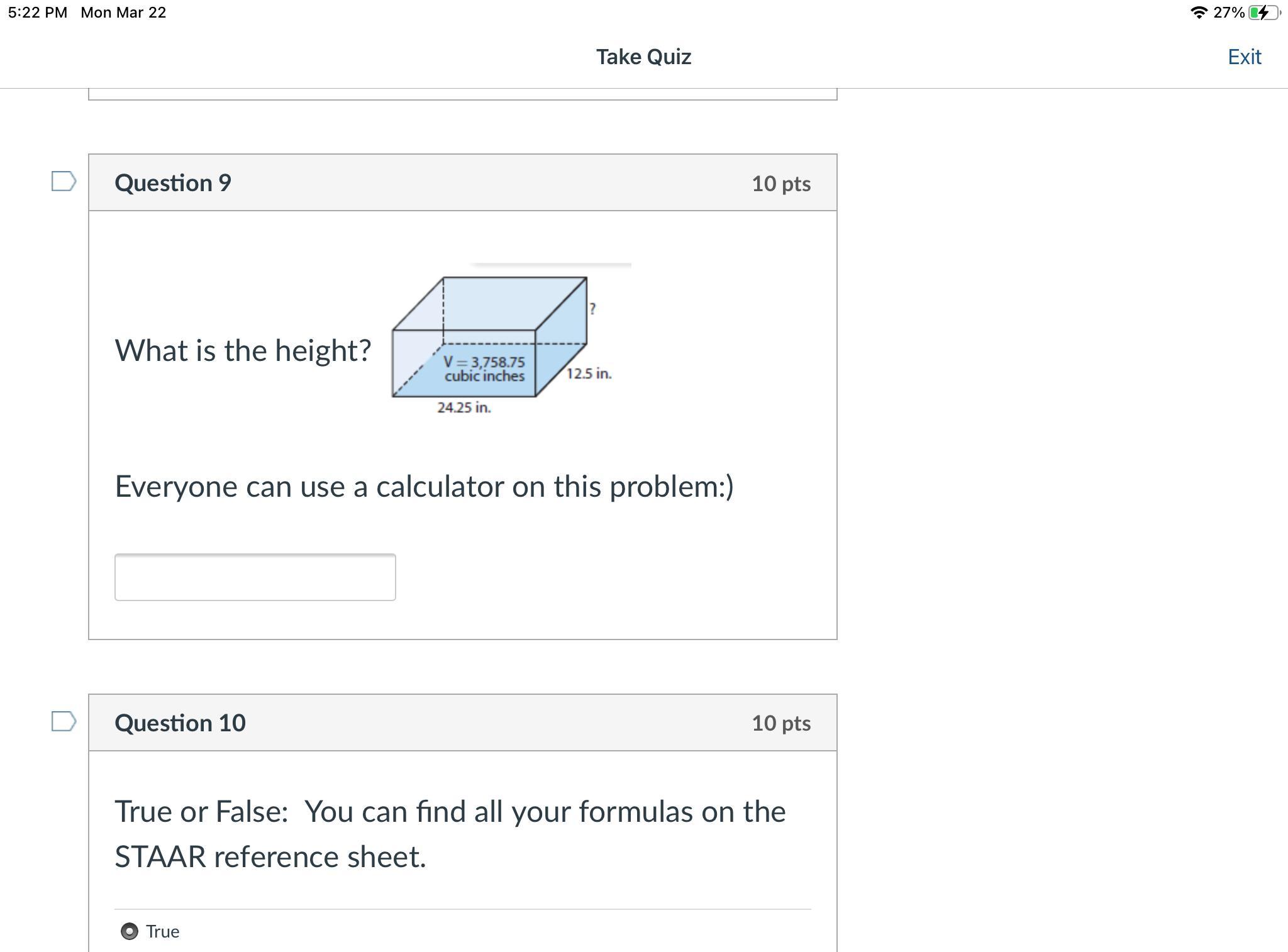Image resolution: width=1288 pixels, height=952 pixels.
Task: Tap the STAAR reference sheet question text
Action: tap(450, 834)
